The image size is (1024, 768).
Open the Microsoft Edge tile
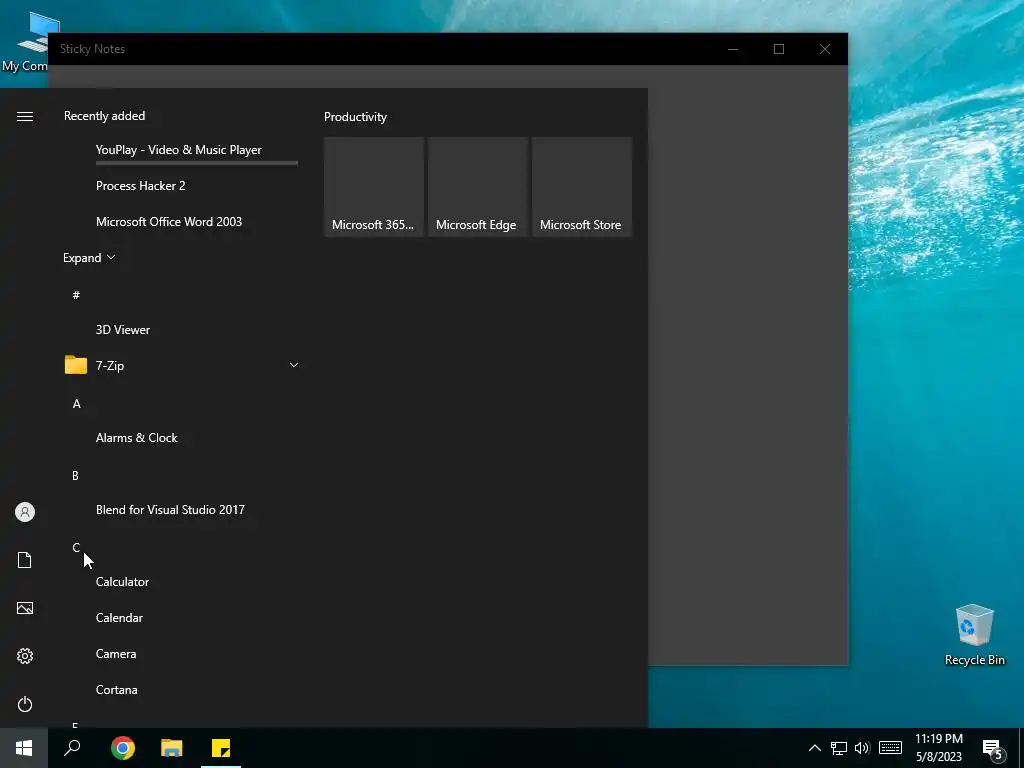[477, 187]
